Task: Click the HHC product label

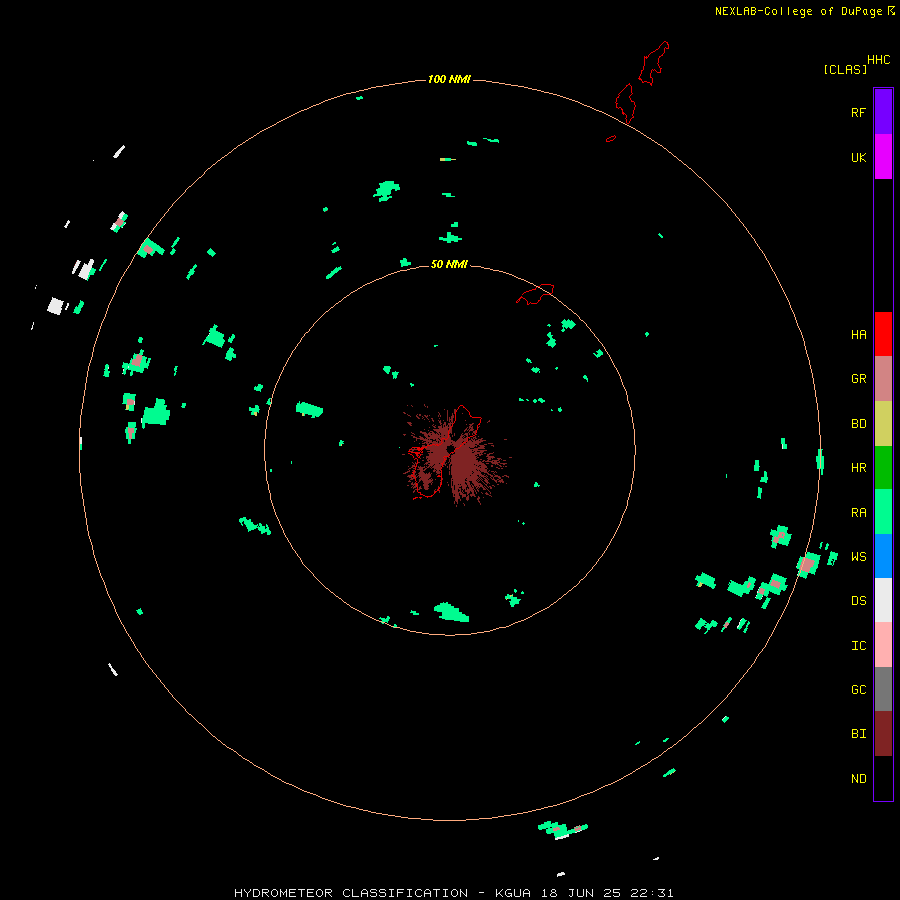Action: point(878,60)
